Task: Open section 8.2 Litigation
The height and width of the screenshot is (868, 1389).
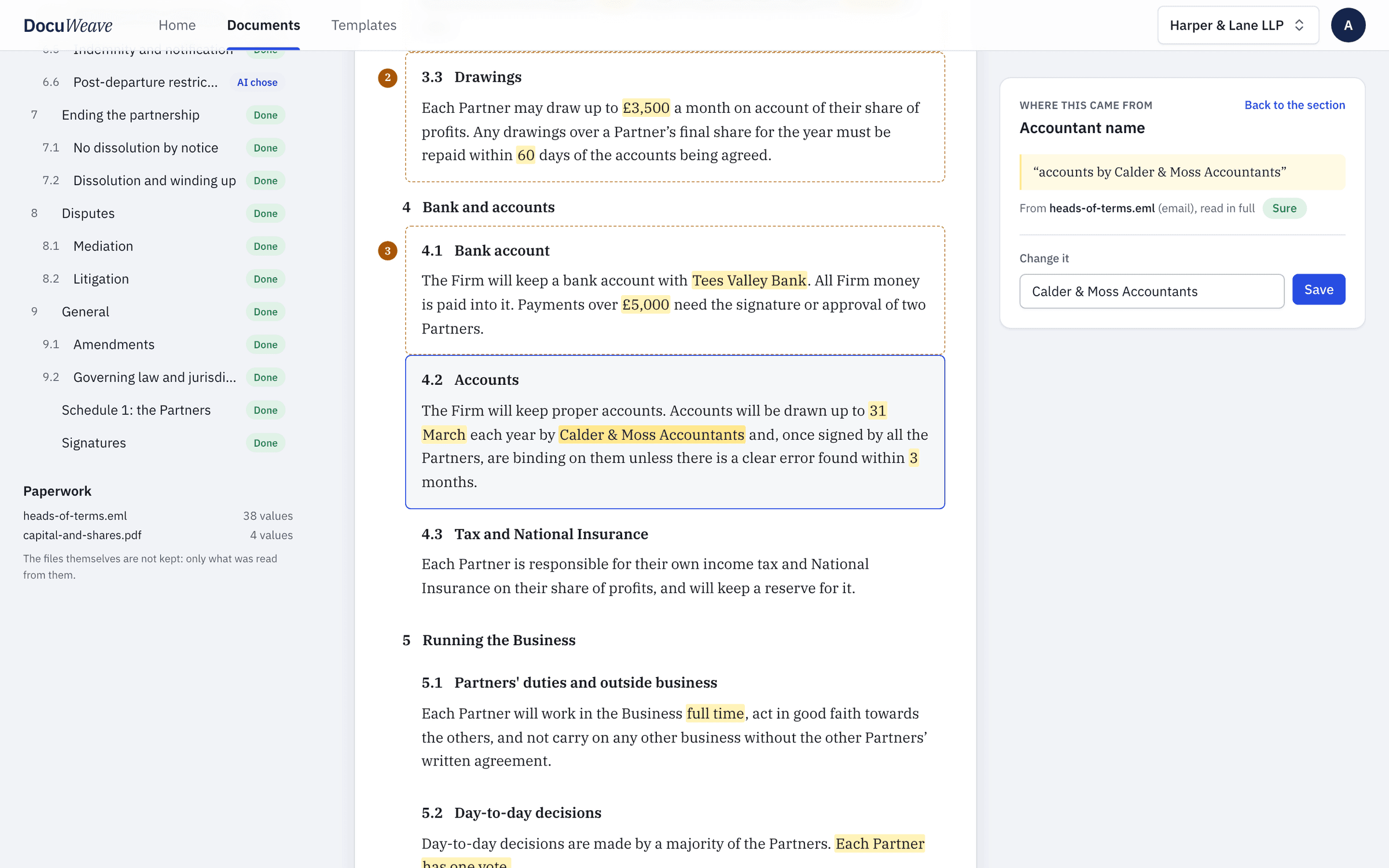Action: click(157, 279)
